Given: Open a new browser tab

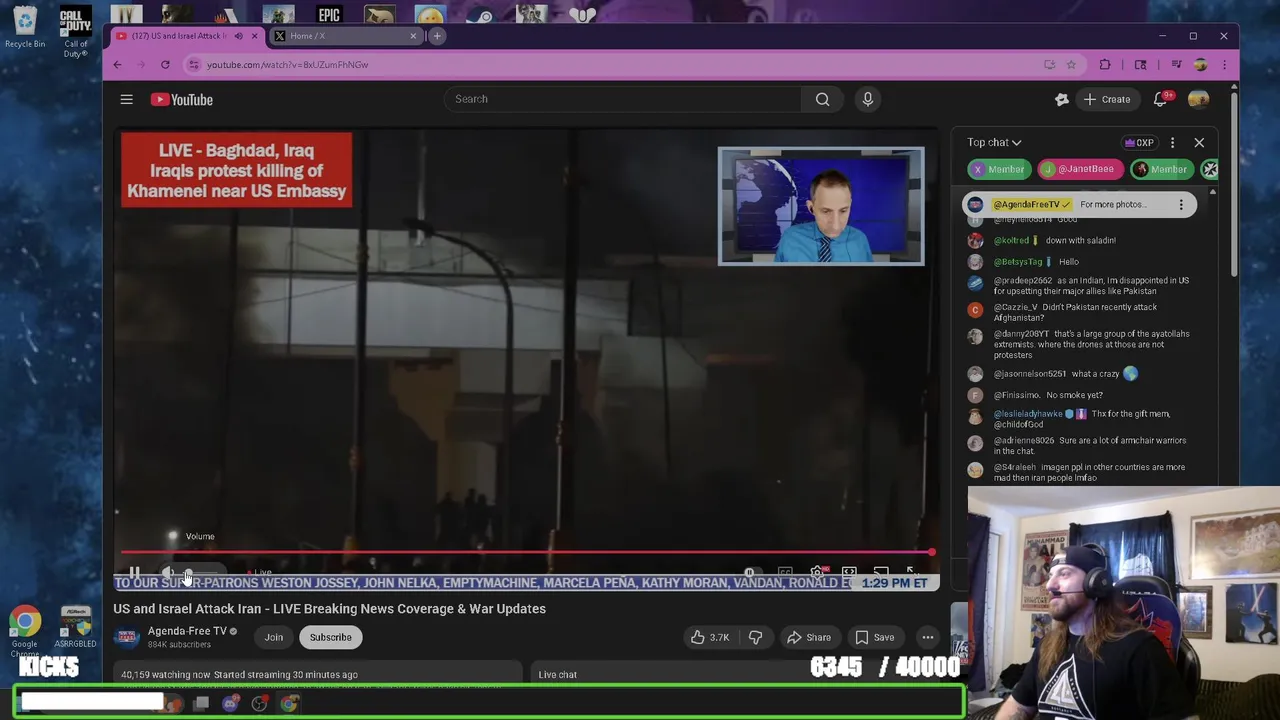Looking at the screenshot, I should pyautogui.click(x=437, y=36).
